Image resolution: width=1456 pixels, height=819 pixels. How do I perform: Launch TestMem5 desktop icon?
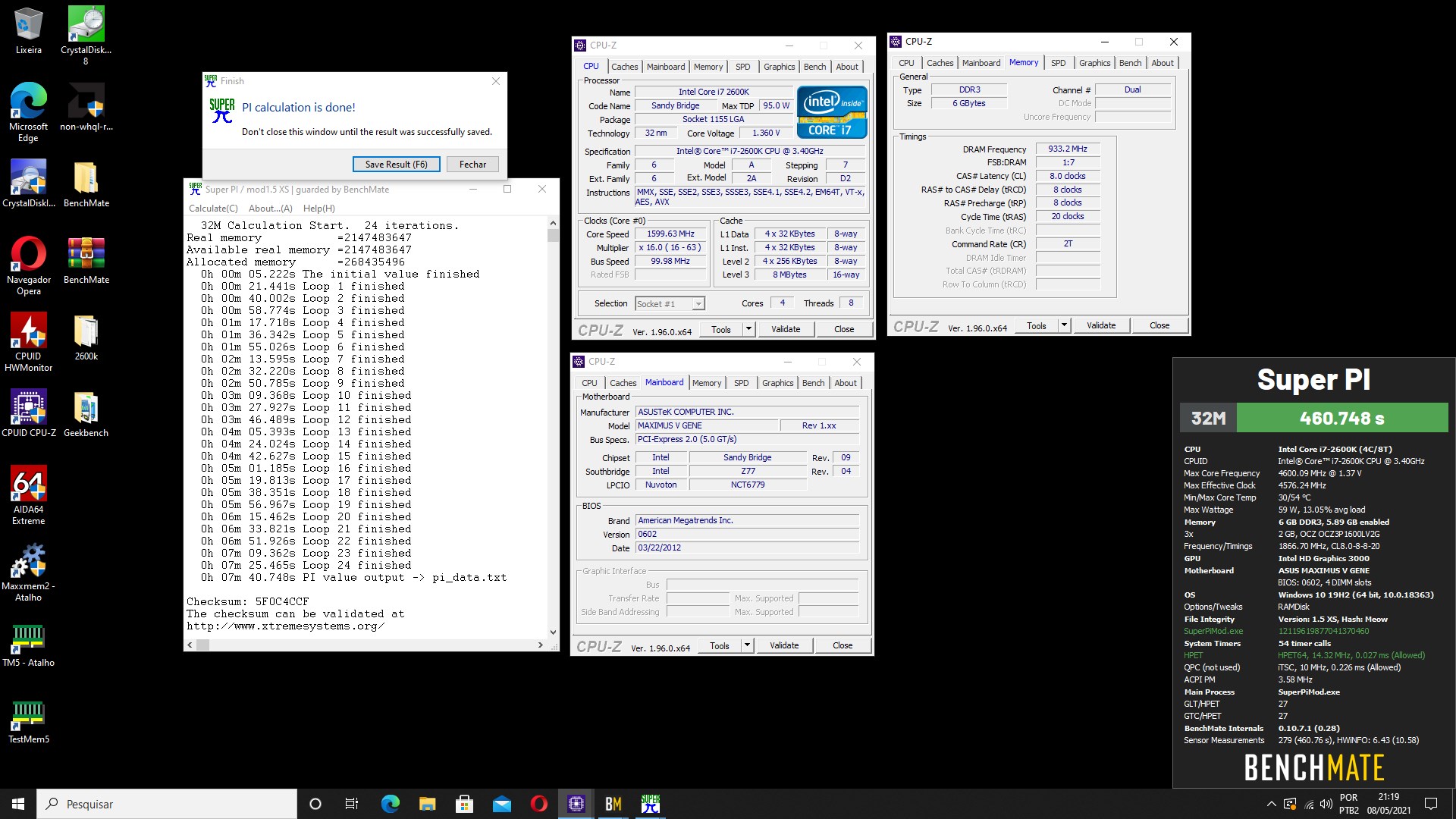(28, 720)
